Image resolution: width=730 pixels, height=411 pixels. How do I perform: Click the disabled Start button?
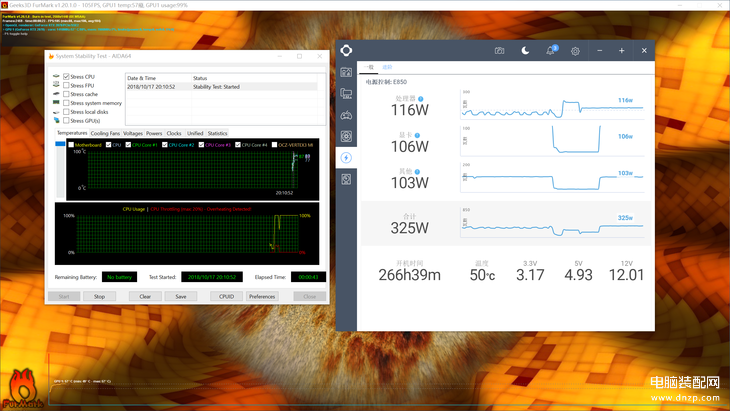64,296
